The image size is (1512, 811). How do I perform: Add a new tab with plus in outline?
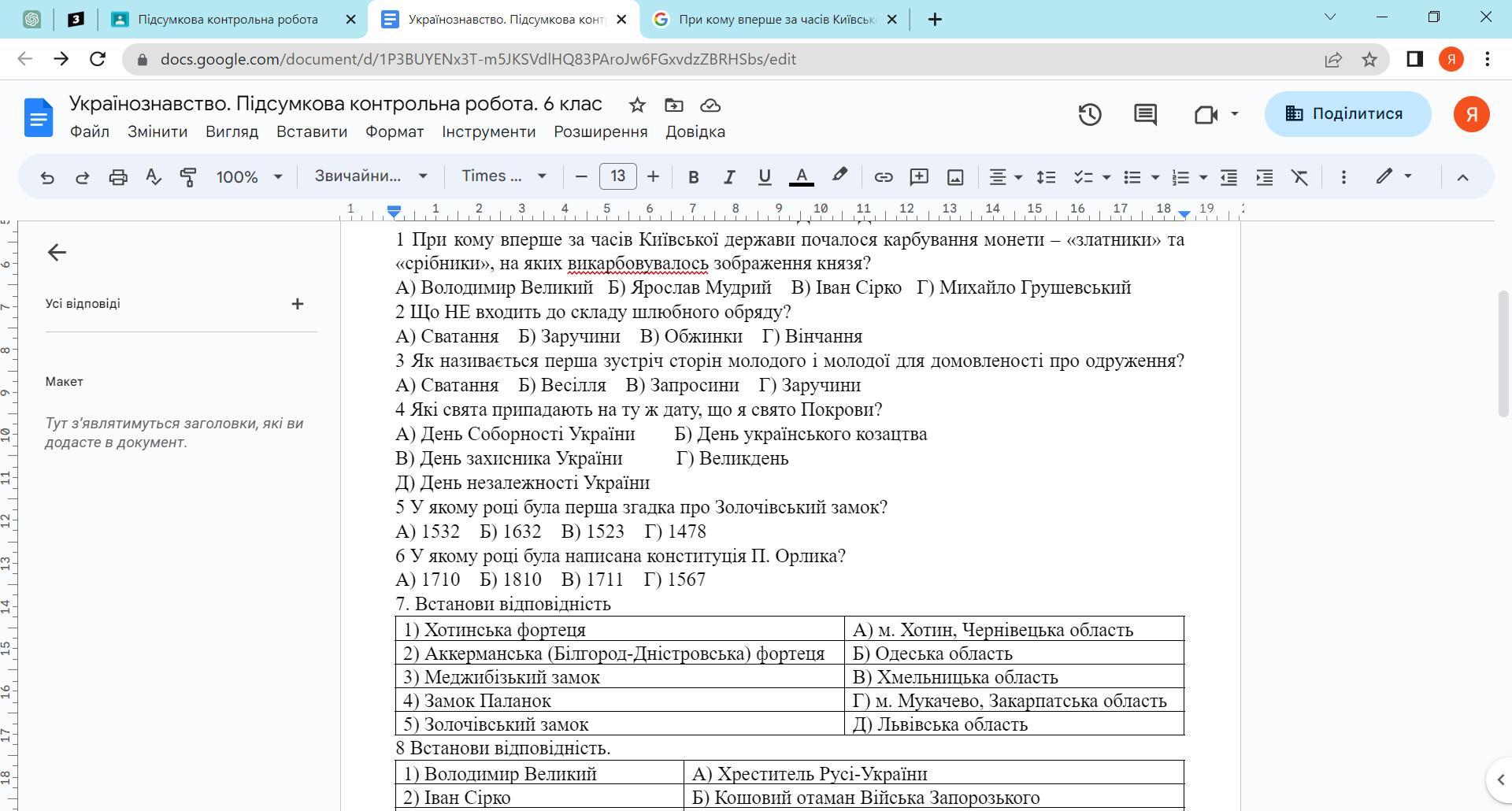298,304
